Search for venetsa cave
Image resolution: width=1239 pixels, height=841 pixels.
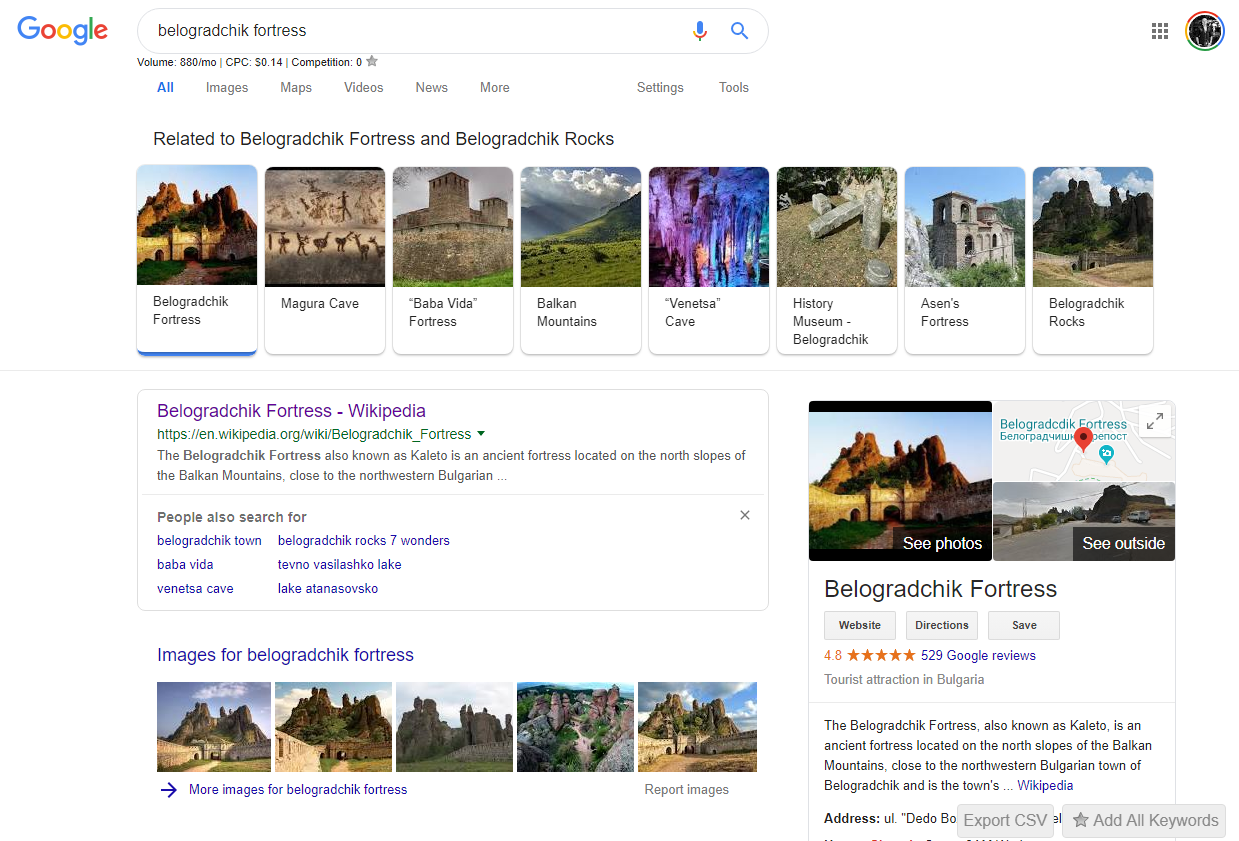coord(195,589)
